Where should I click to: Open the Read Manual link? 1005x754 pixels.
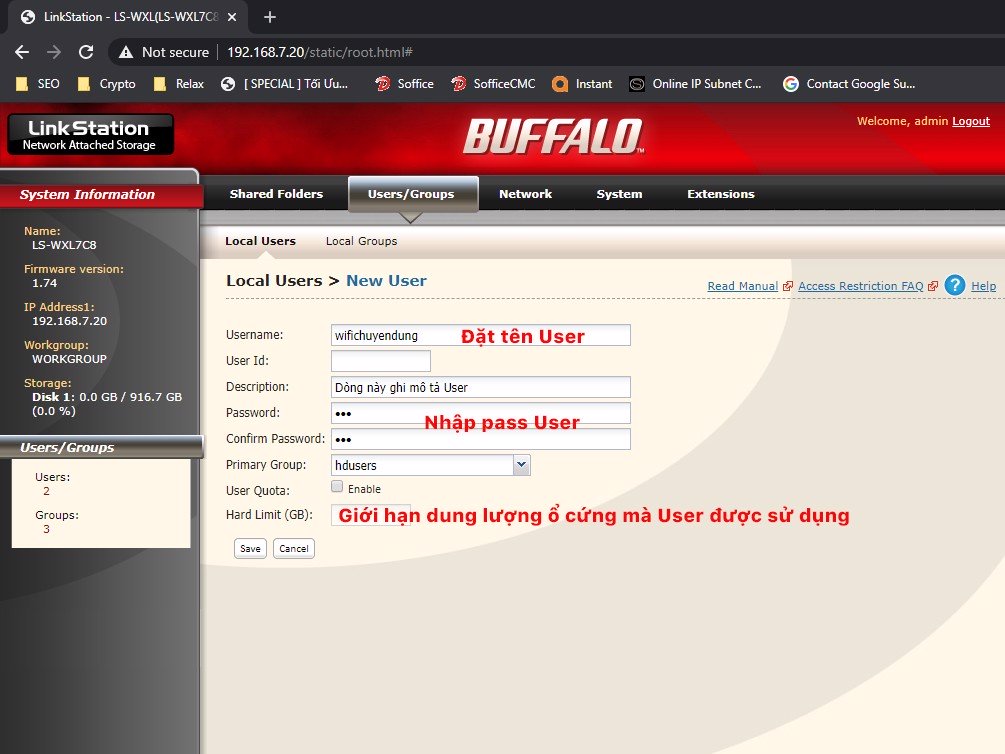pos(743,286)
